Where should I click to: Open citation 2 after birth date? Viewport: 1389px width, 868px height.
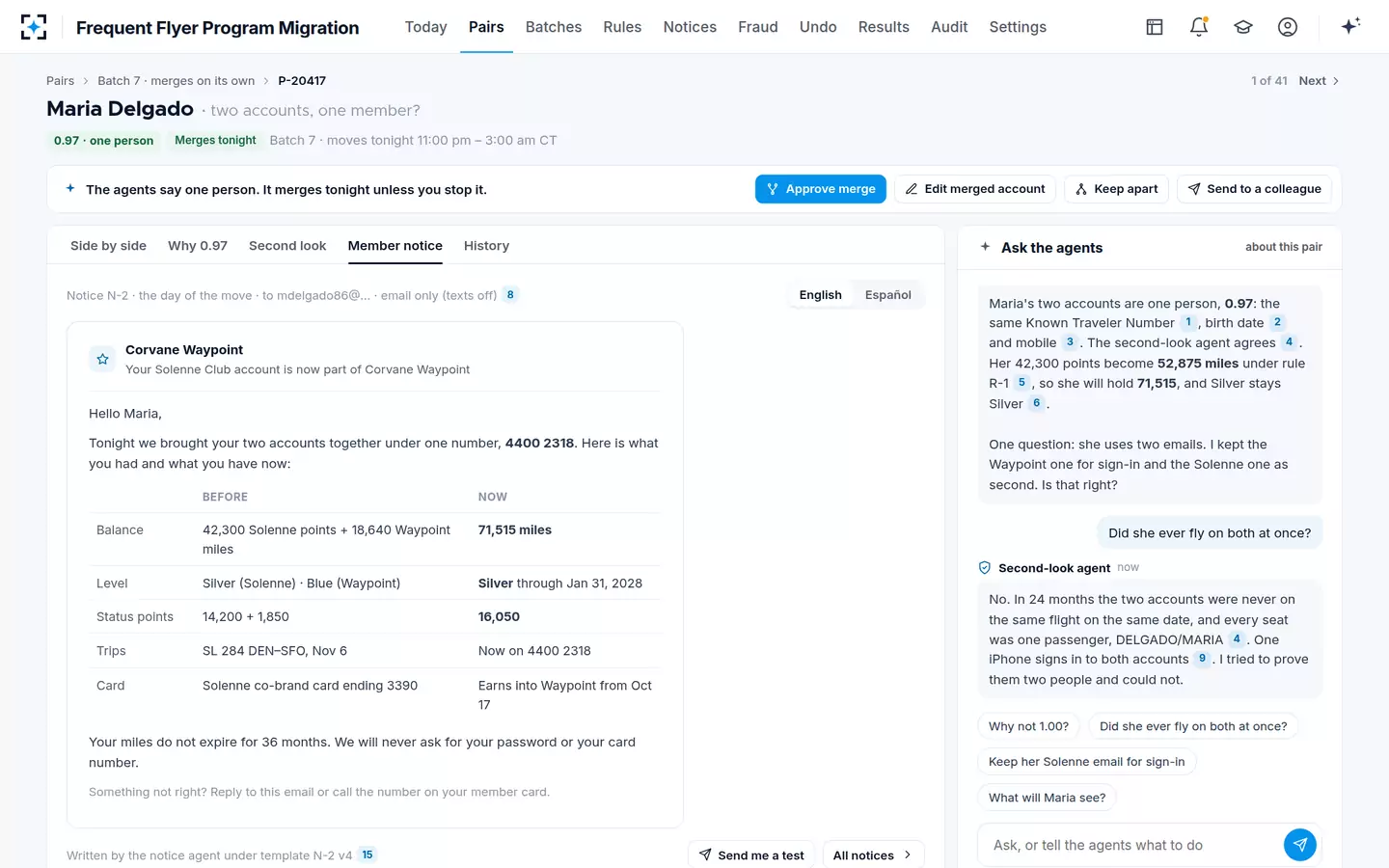point(1277,322)
